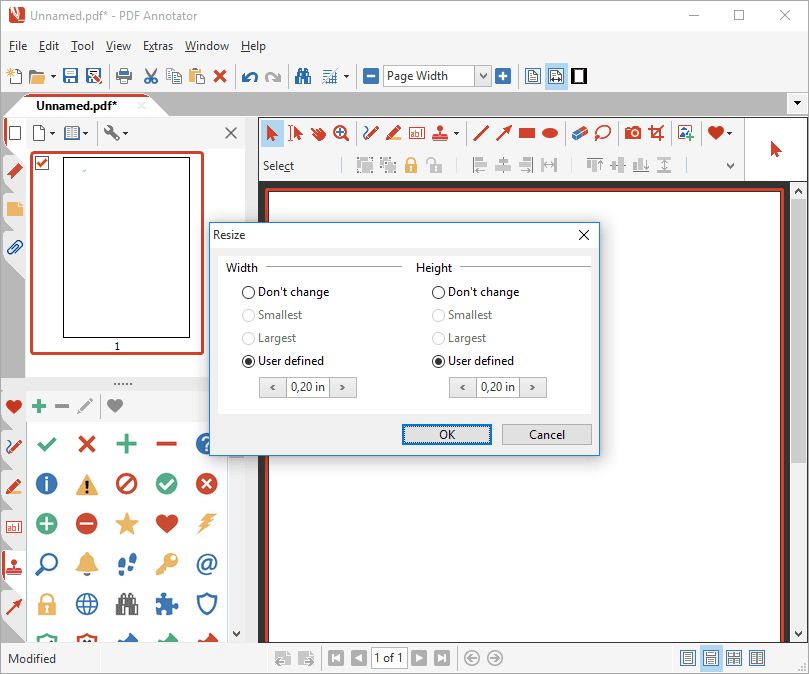
Task: Activate the Eraser tool
Action: pos(579,133)
